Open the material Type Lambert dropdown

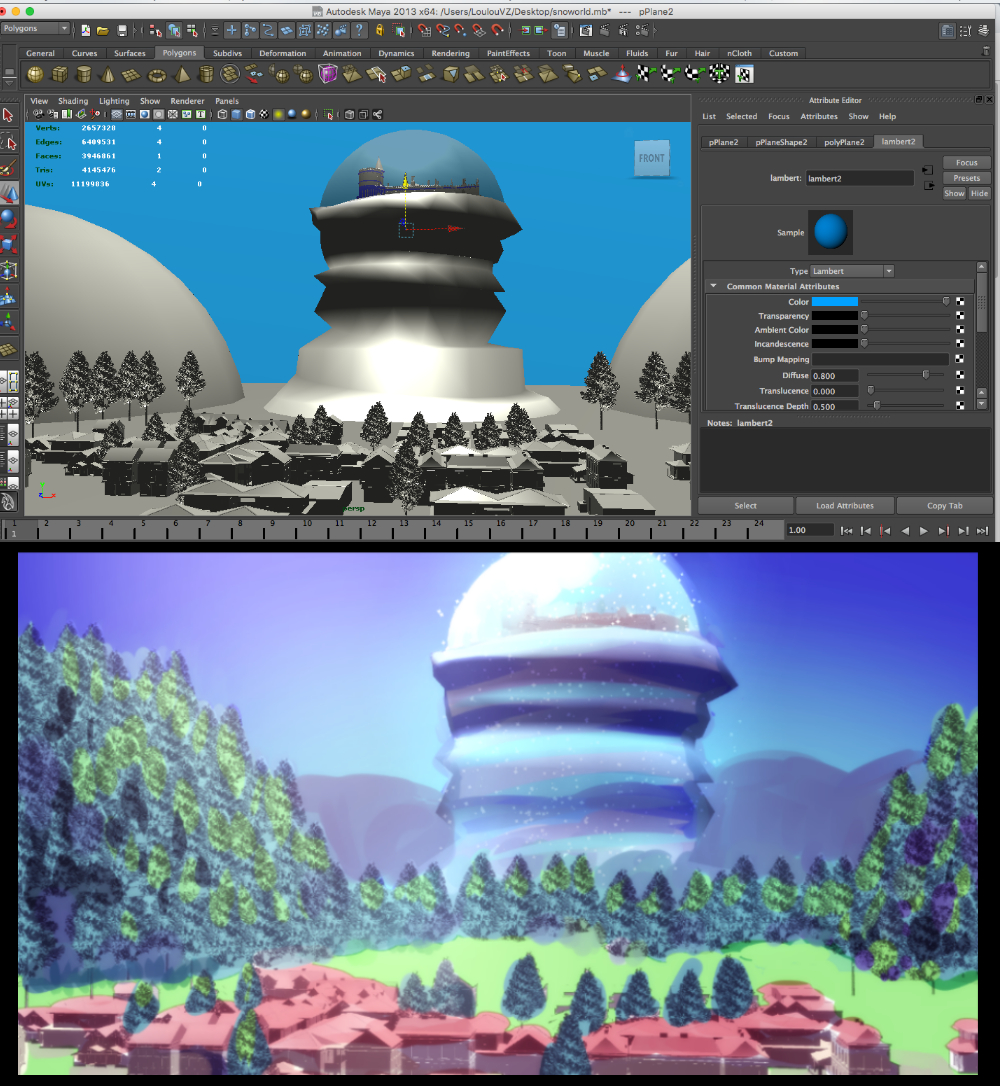click(851, 271)
